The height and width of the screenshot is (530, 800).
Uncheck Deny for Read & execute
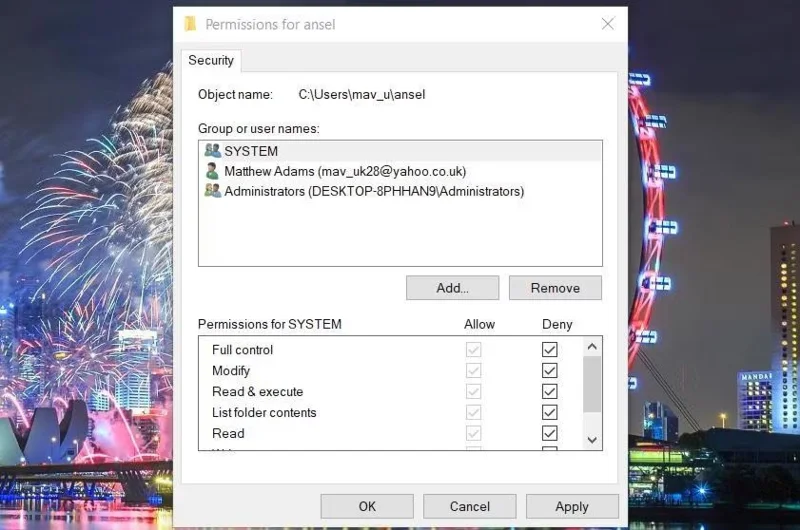coord(549,391)
